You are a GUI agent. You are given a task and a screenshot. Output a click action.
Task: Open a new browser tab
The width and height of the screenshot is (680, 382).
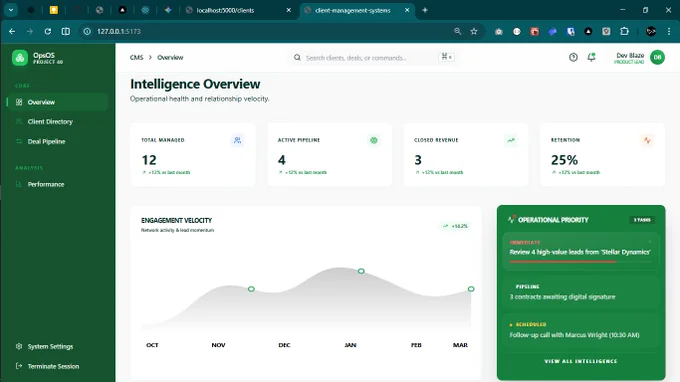(x=425, y=10)
